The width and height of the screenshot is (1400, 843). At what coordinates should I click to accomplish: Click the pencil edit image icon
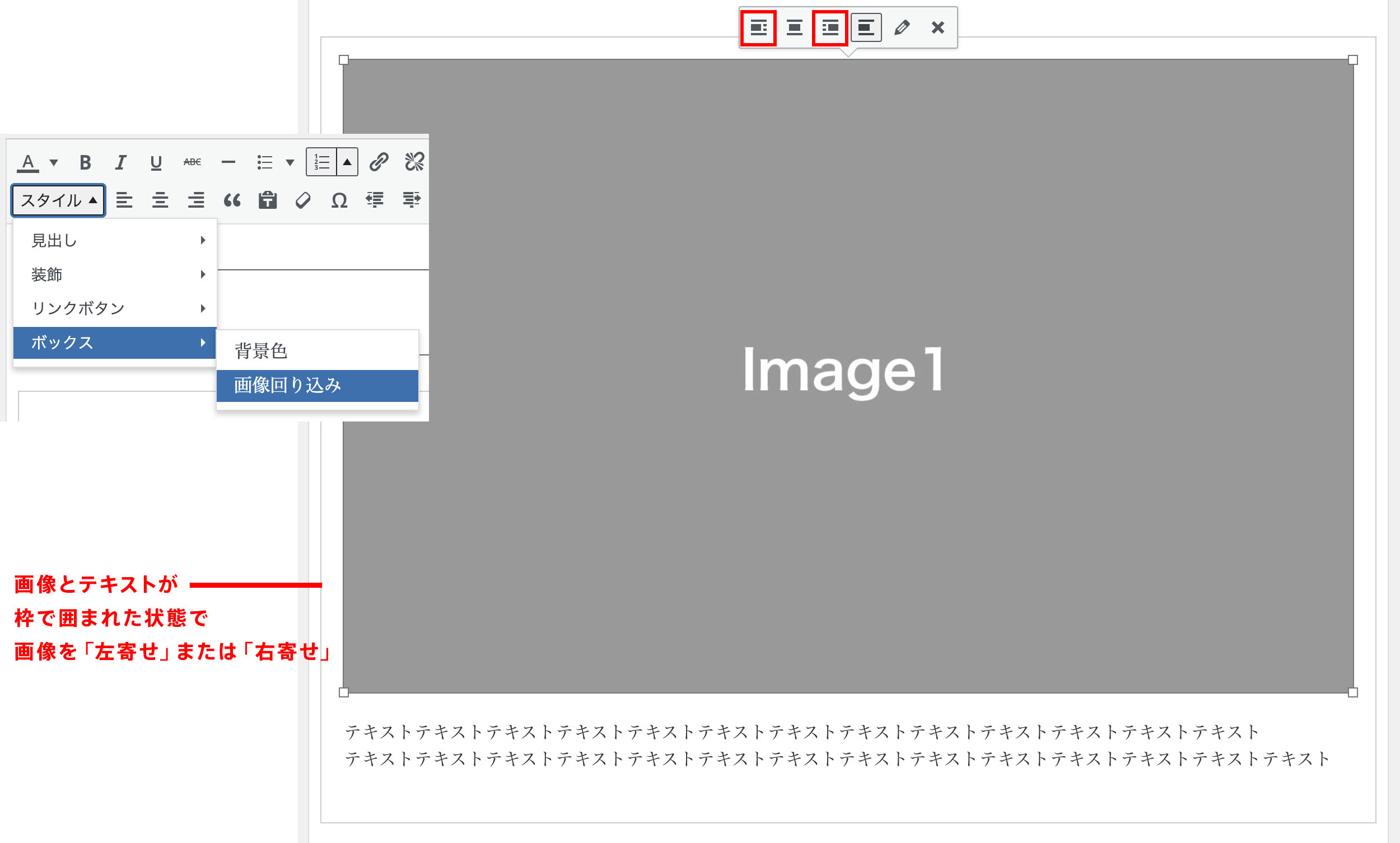[902, 27]
